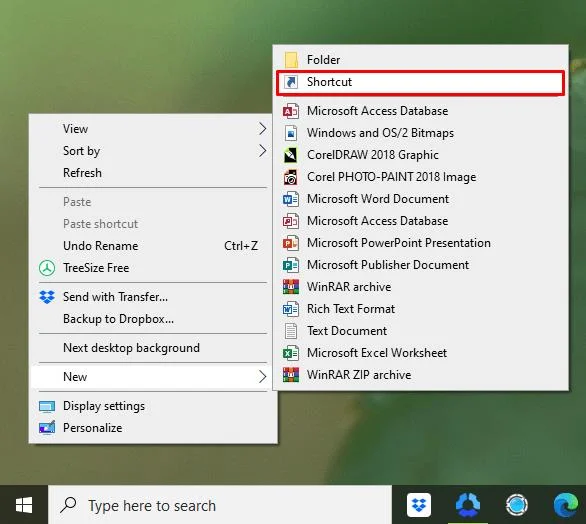
Task: Expand the Sort by submenu arrow
Action: tap(263, 151)
